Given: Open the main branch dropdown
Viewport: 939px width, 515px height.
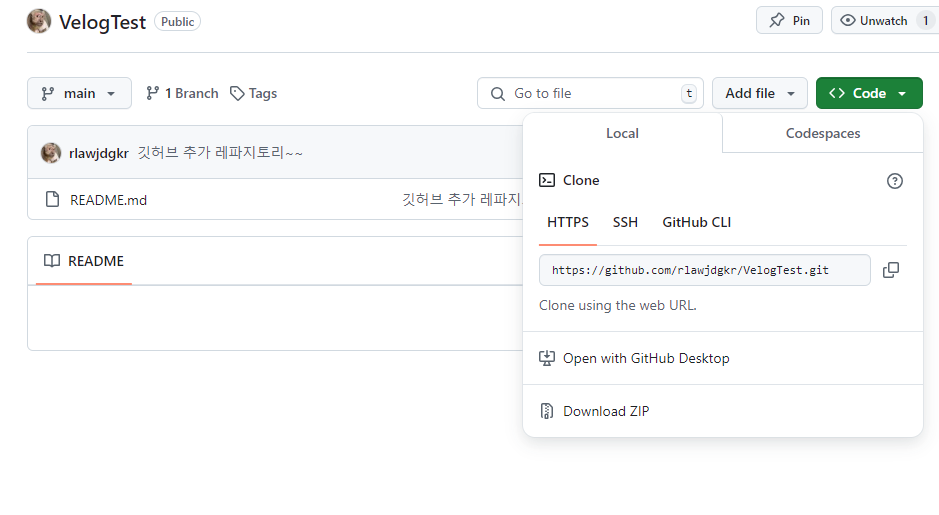Looking at the screenshot, I should coord(79,93).
